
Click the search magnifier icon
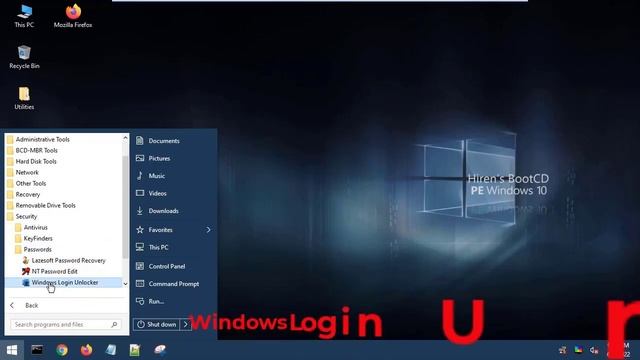pos(114,324)
